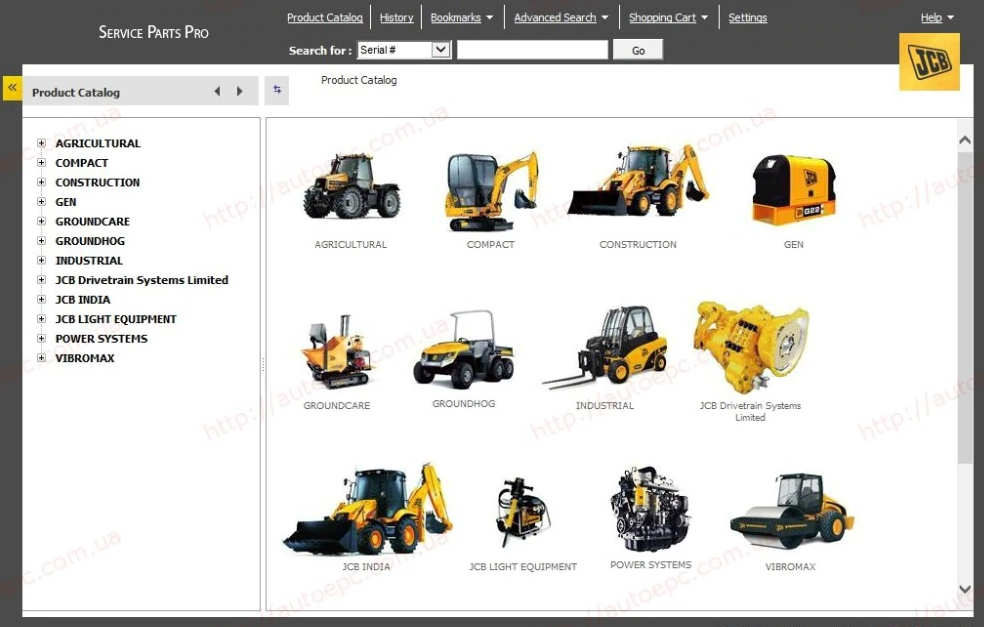Open the COMPACT mini excavator thumbnail
Screen dimensions: 984x627
click(491, 190)
